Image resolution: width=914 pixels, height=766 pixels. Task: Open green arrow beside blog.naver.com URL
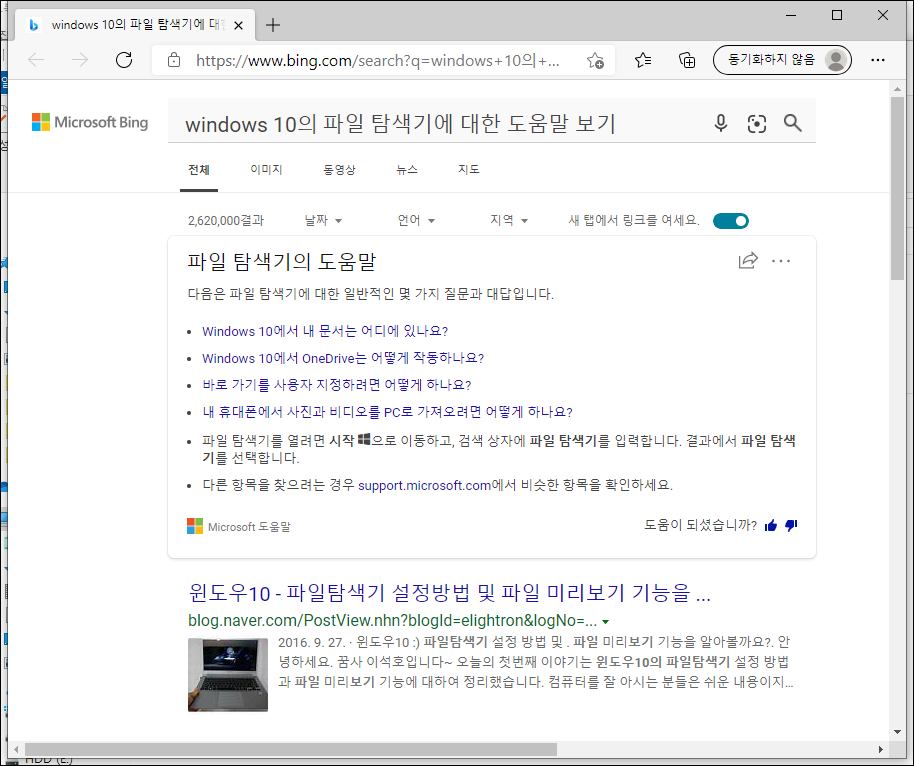pos(605,622)
